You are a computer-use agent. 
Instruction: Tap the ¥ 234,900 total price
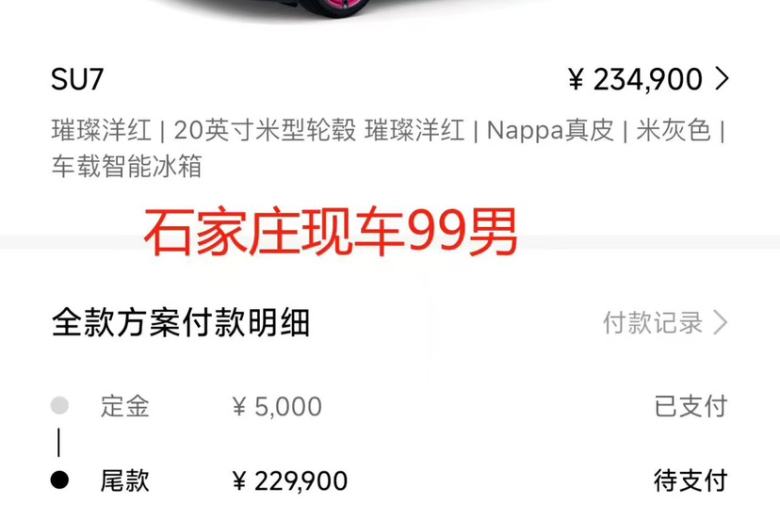pos(635,80)
